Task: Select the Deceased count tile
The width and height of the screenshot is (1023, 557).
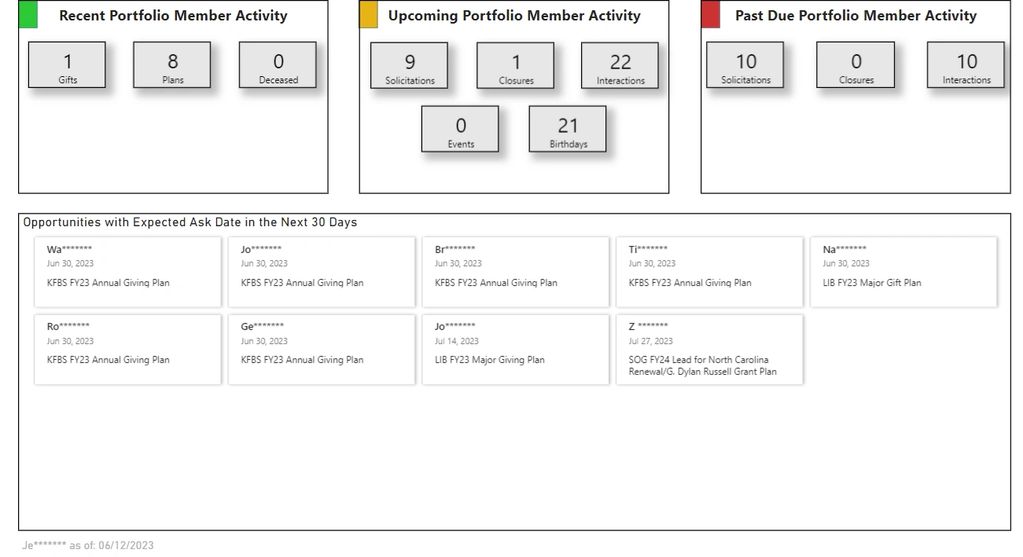Action: [278, 67]
